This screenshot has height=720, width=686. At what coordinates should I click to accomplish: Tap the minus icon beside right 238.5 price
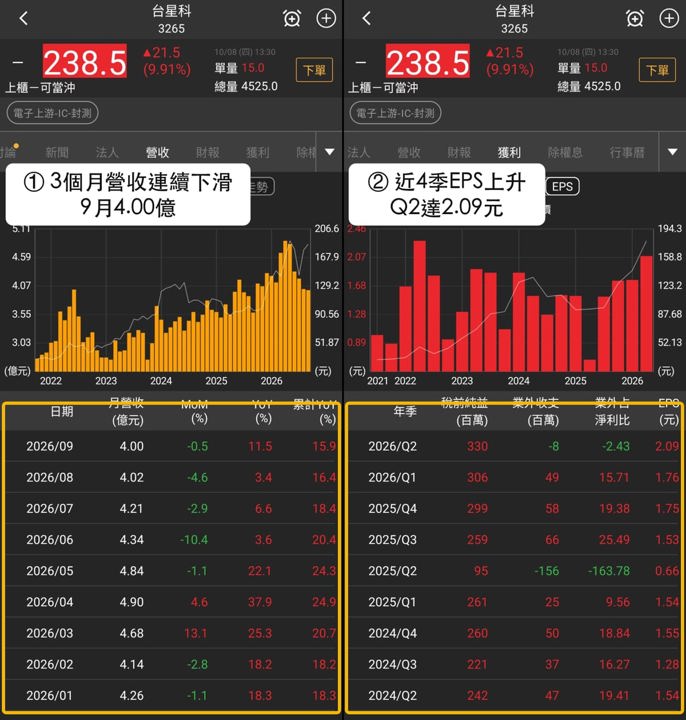pos(360,62)
